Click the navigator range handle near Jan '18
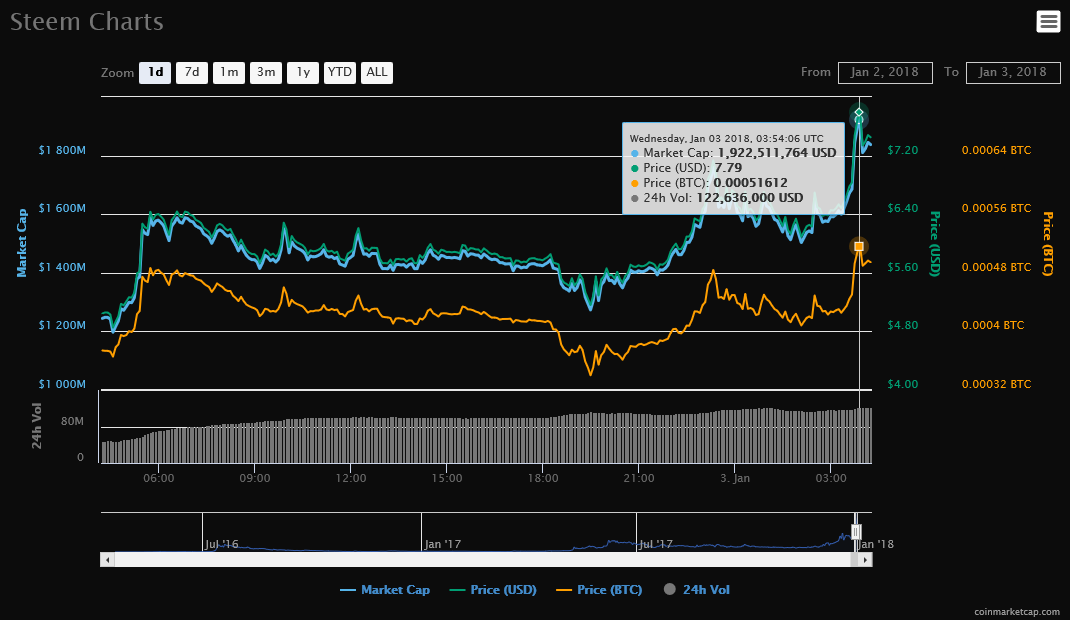This screenshot has height=620, width=1070. click(856, 531)
